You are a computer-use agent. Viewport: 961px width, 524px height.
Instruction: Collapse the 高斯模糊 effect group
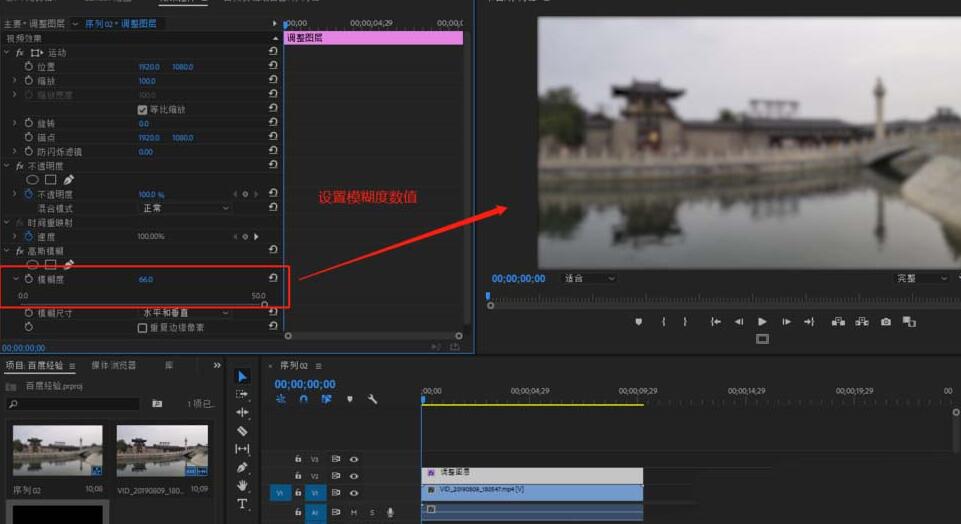(7, 251)
